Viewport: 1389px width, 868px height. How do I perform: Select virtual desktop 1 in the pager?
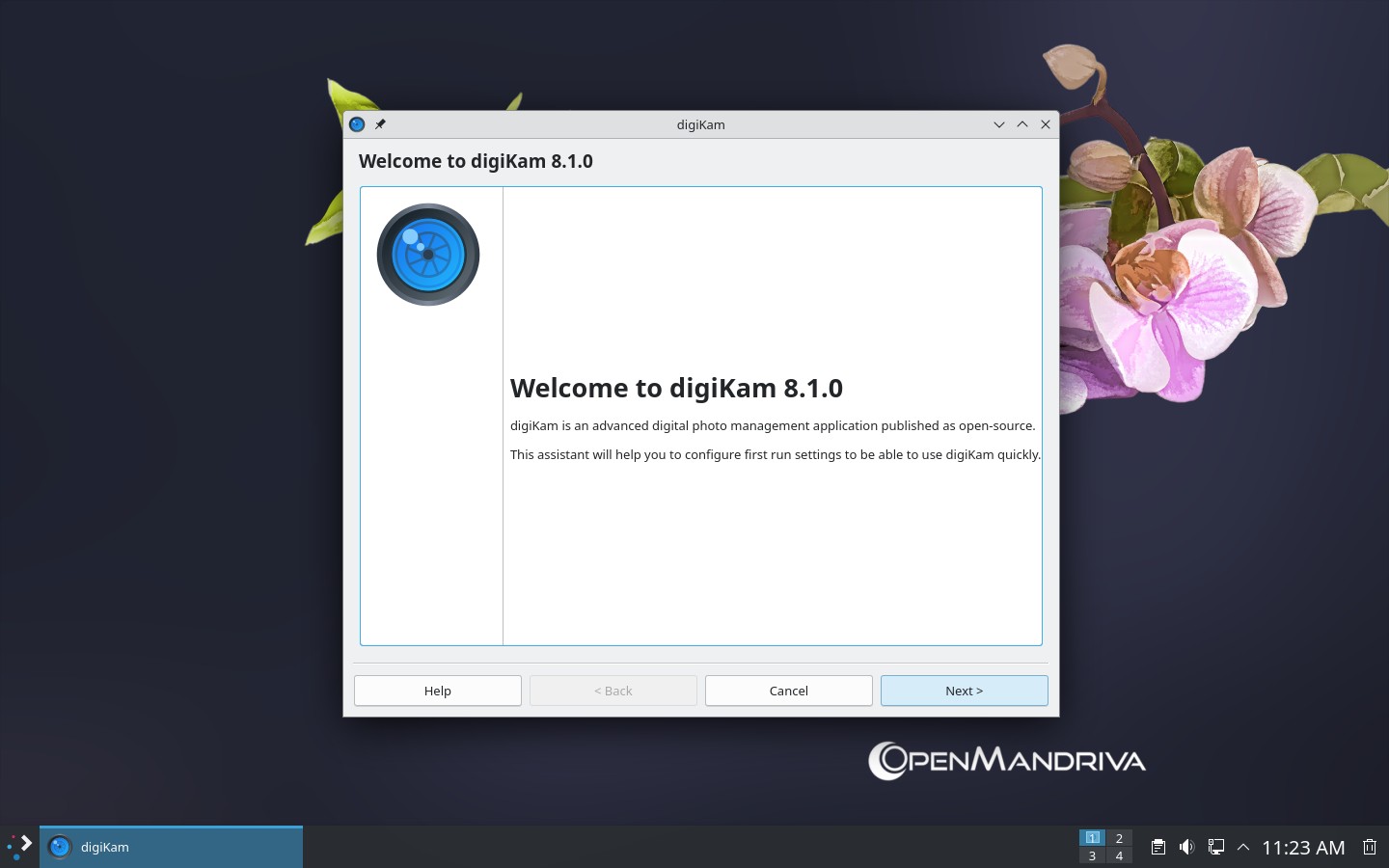click(1092, 837)
